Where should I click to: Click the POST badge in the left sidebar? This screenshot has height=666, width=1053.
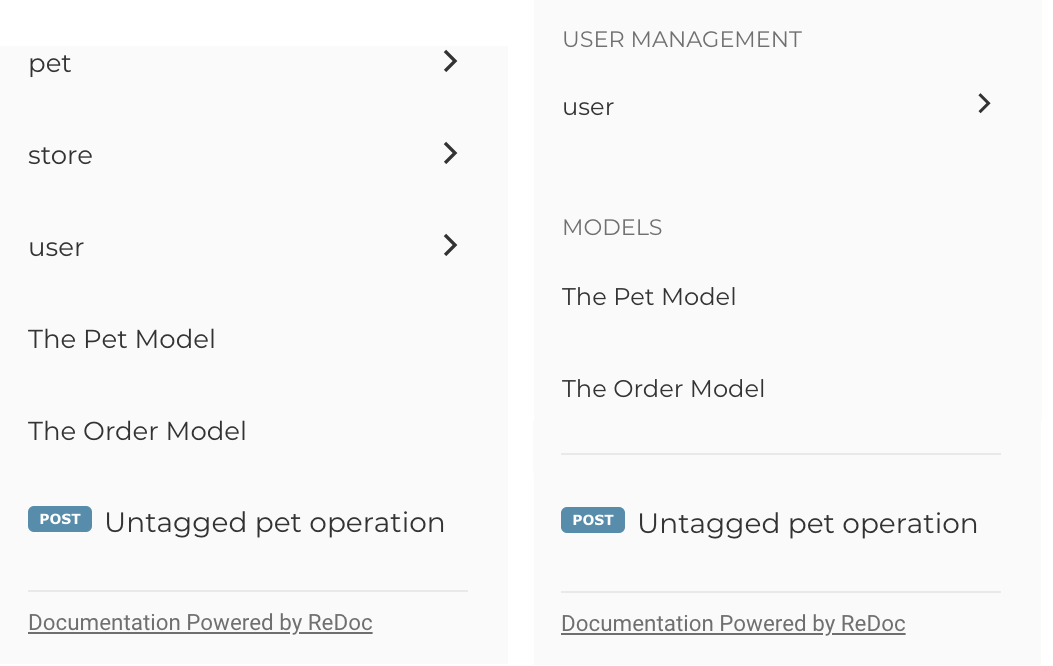click(59, 519)
